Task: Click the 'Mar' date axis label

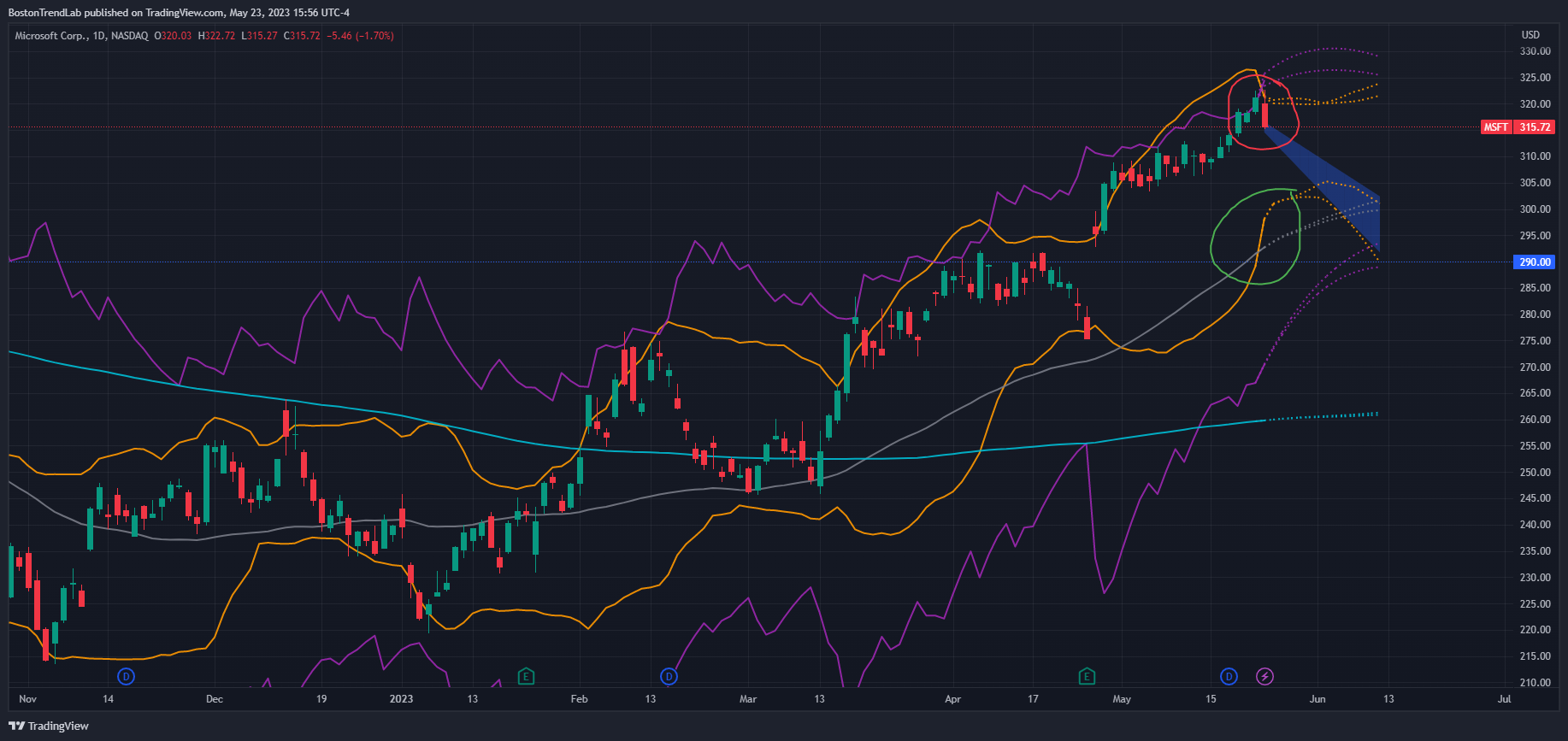Action: click(x=748, y=699)
